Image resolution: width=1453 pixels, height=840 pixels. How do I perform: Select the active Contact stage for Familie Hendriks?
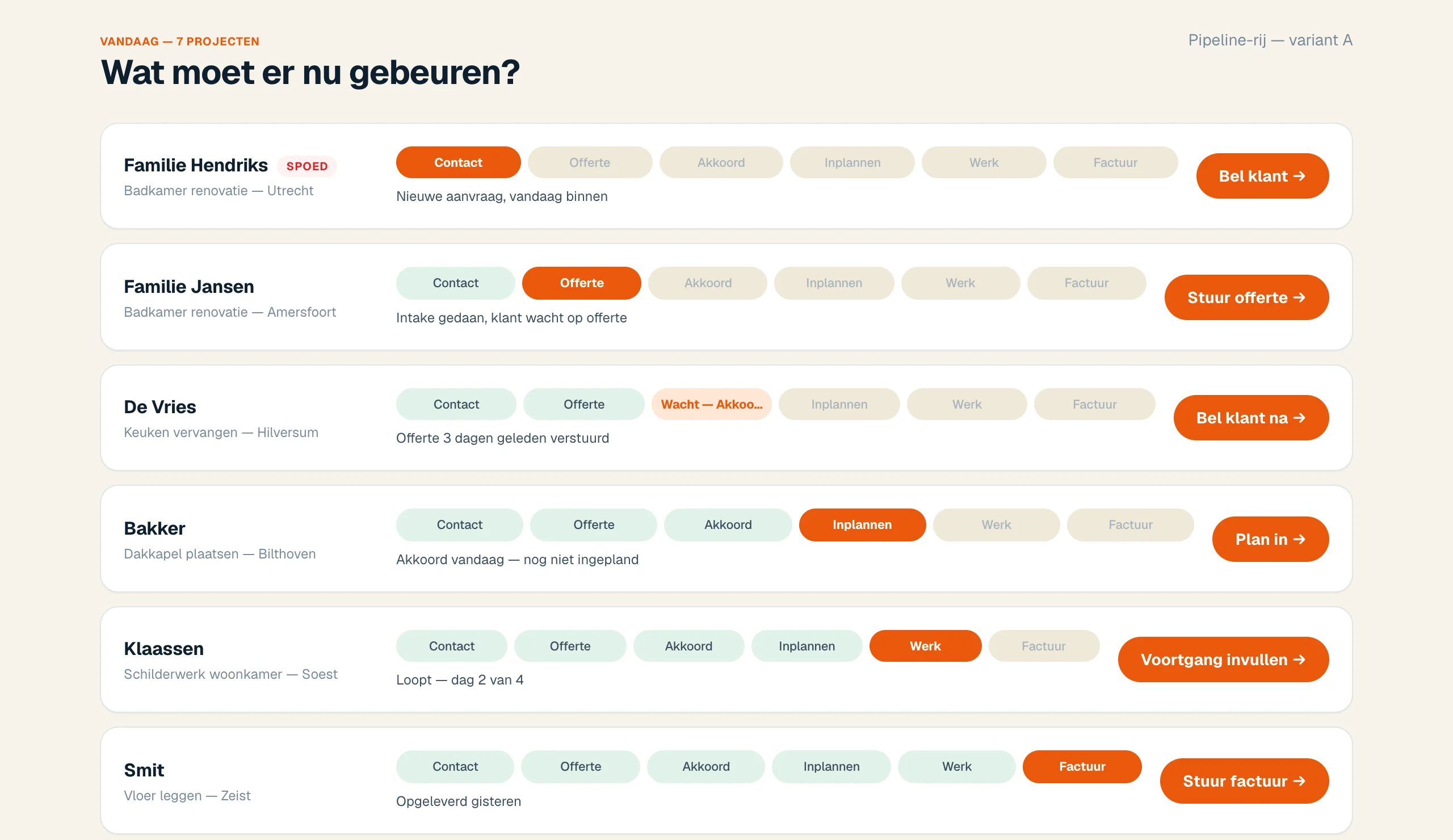coord(459,162)
